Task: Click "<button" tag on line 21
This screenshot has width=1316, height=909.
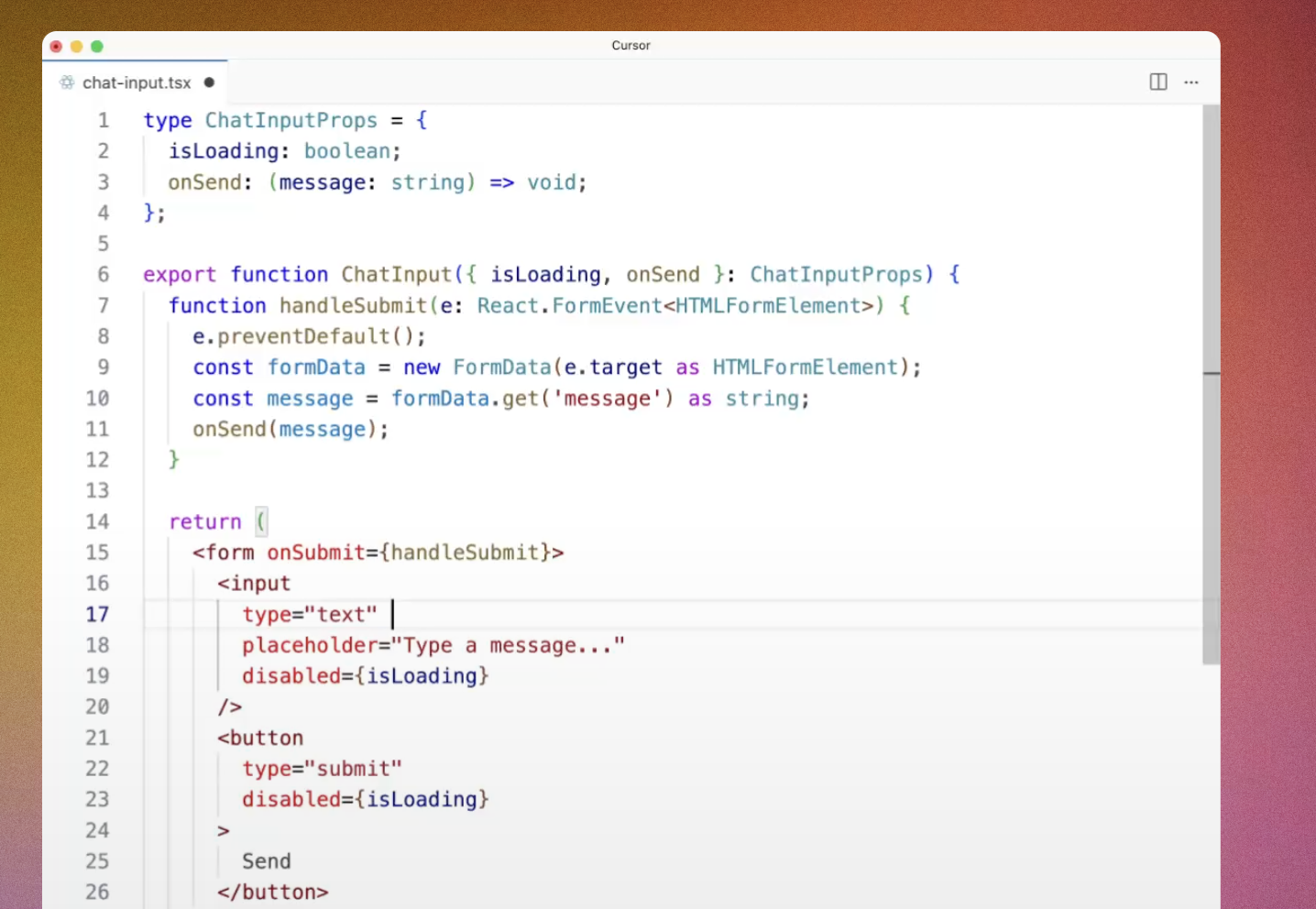Action: pos(260,738)
